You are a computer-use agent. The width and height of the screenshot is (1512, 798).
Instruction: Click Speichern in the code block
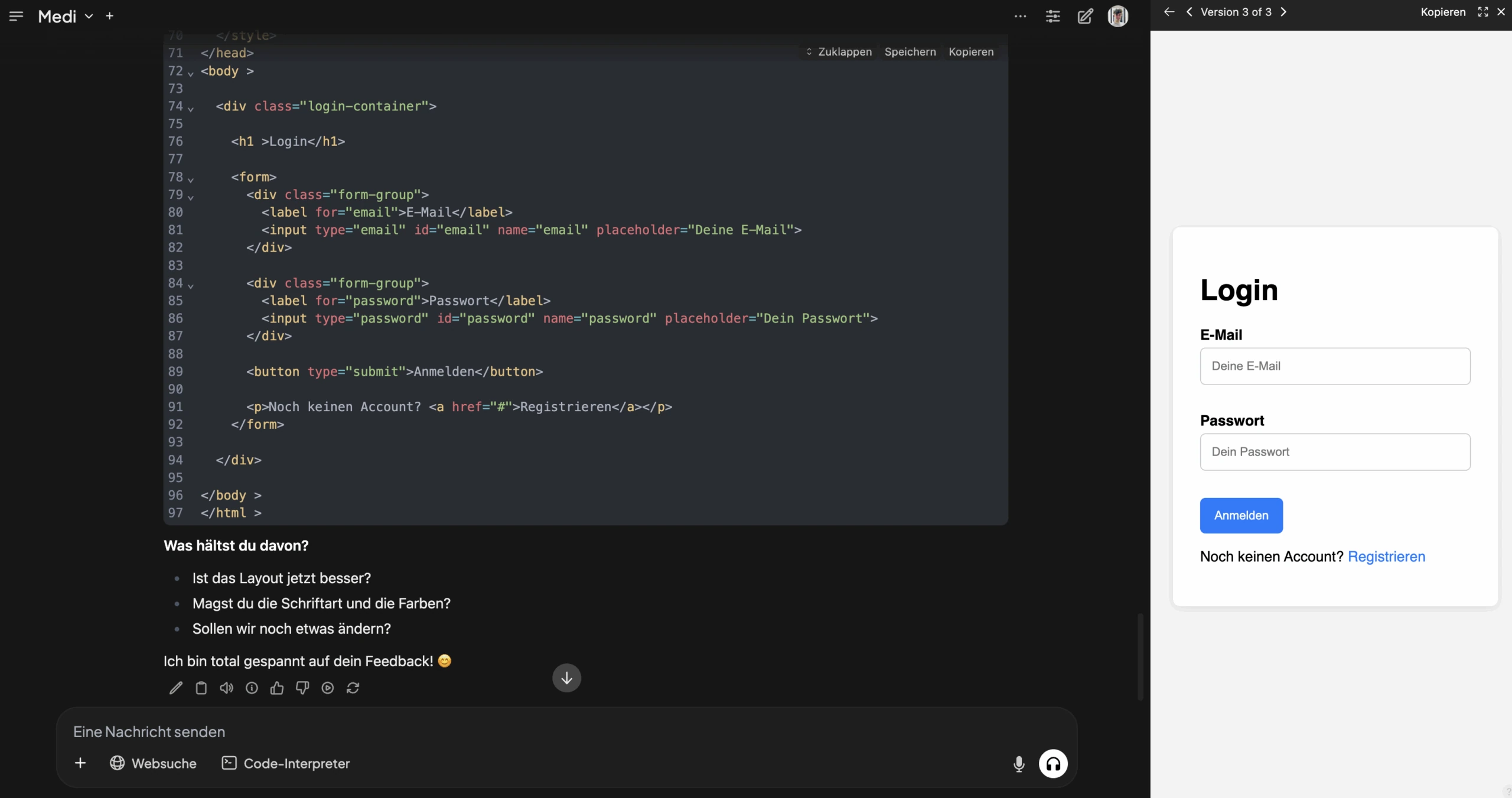(910, 52)
